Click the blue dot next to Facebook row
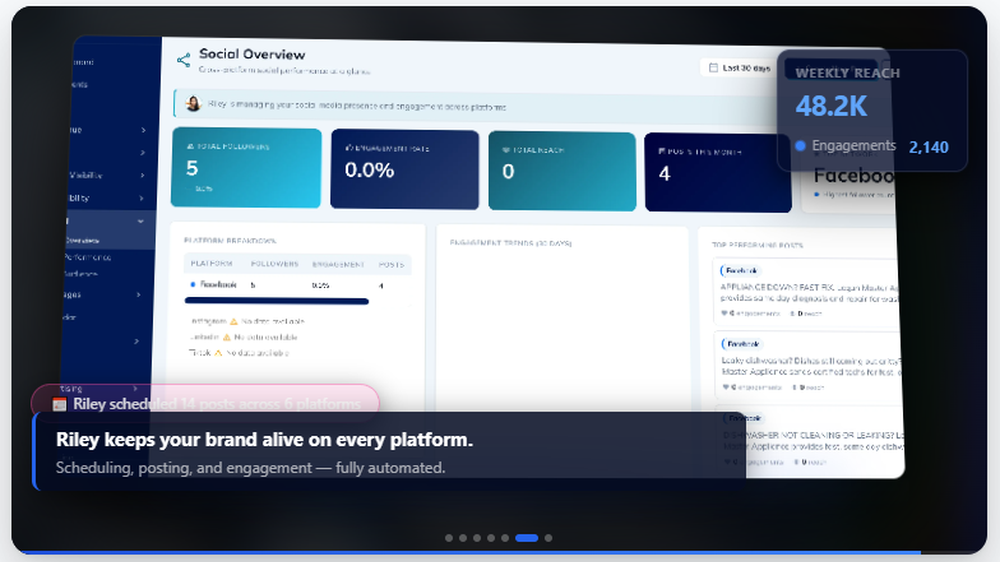The width and height of the screenshot is (1000, 562). coord(193,285)
